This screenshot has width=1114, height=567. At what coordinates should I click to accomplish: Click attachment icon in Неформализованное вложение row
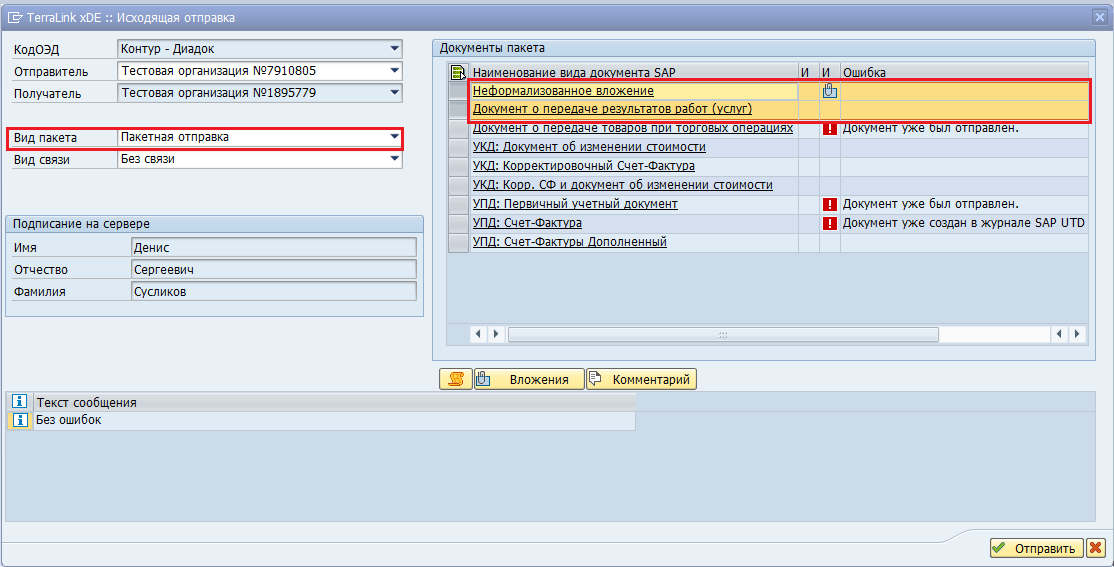[x=829, y=91]
